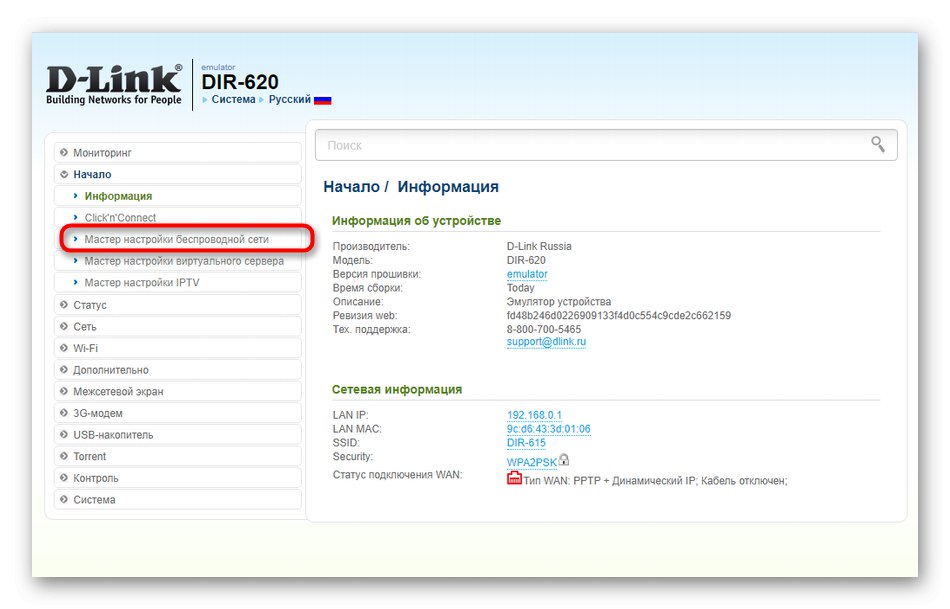
Task: Expand the Сеть section
Action: pos(86,326)
